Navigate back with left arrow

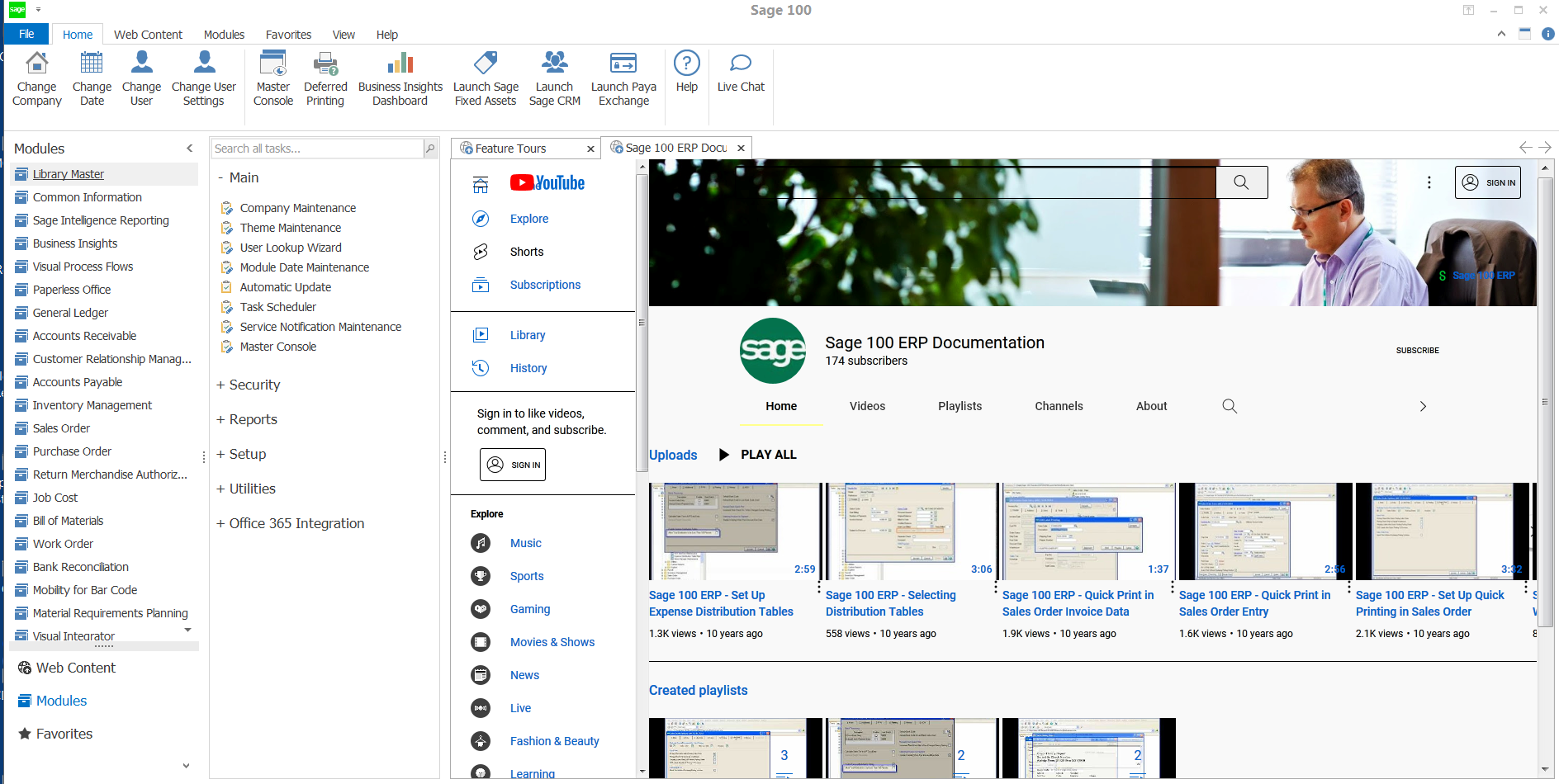click(1525, 148)
